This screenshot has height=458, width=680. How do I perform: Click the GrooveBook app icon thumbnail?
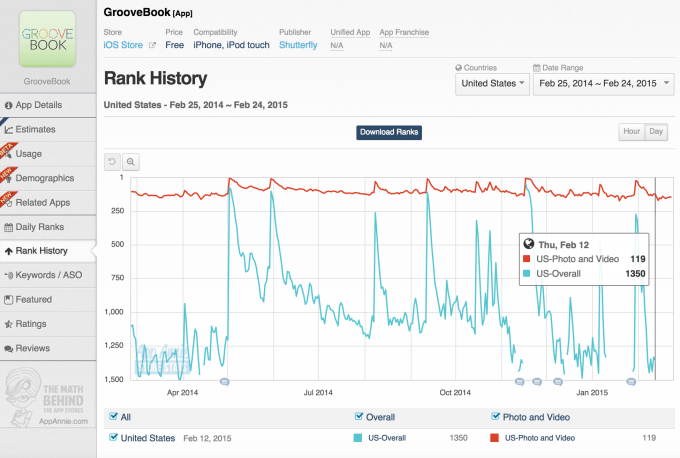(x=47, y=39)
